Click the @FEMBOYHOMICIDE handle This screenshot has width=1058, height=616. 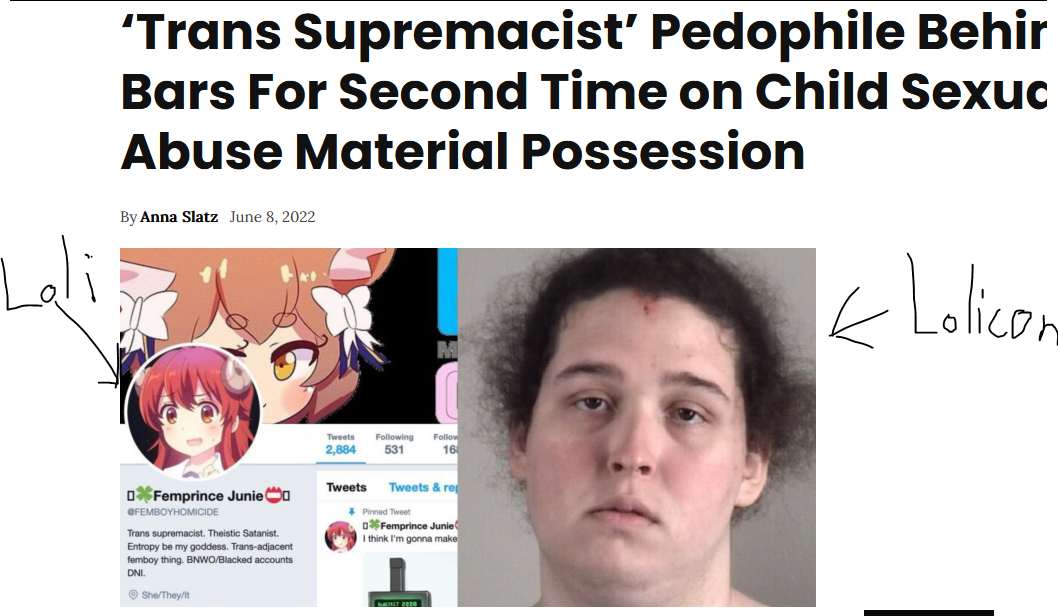coord(173,512)
